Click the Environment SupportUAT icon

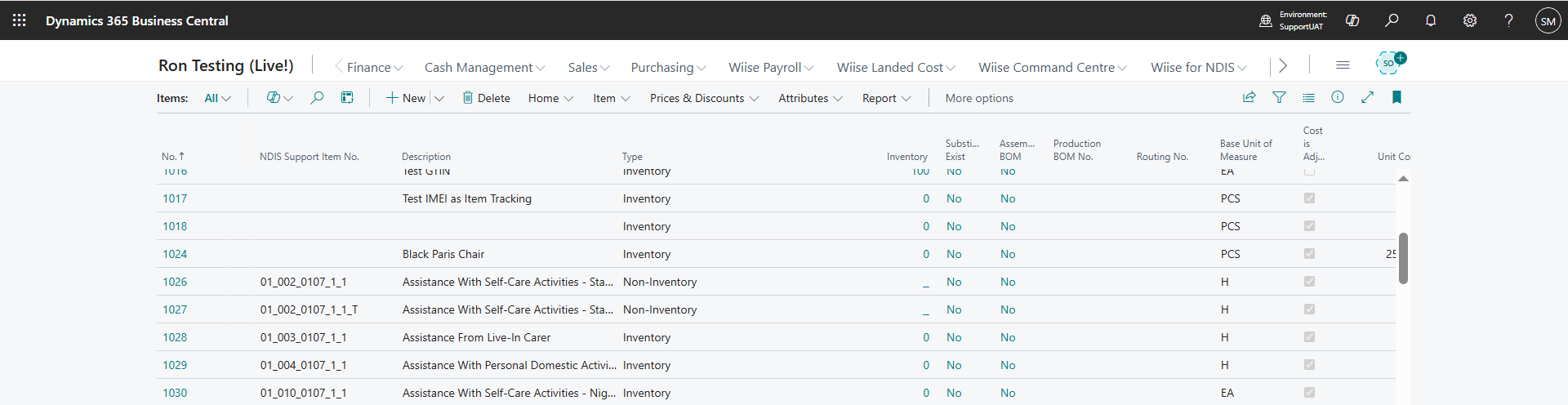point(1266,20)
